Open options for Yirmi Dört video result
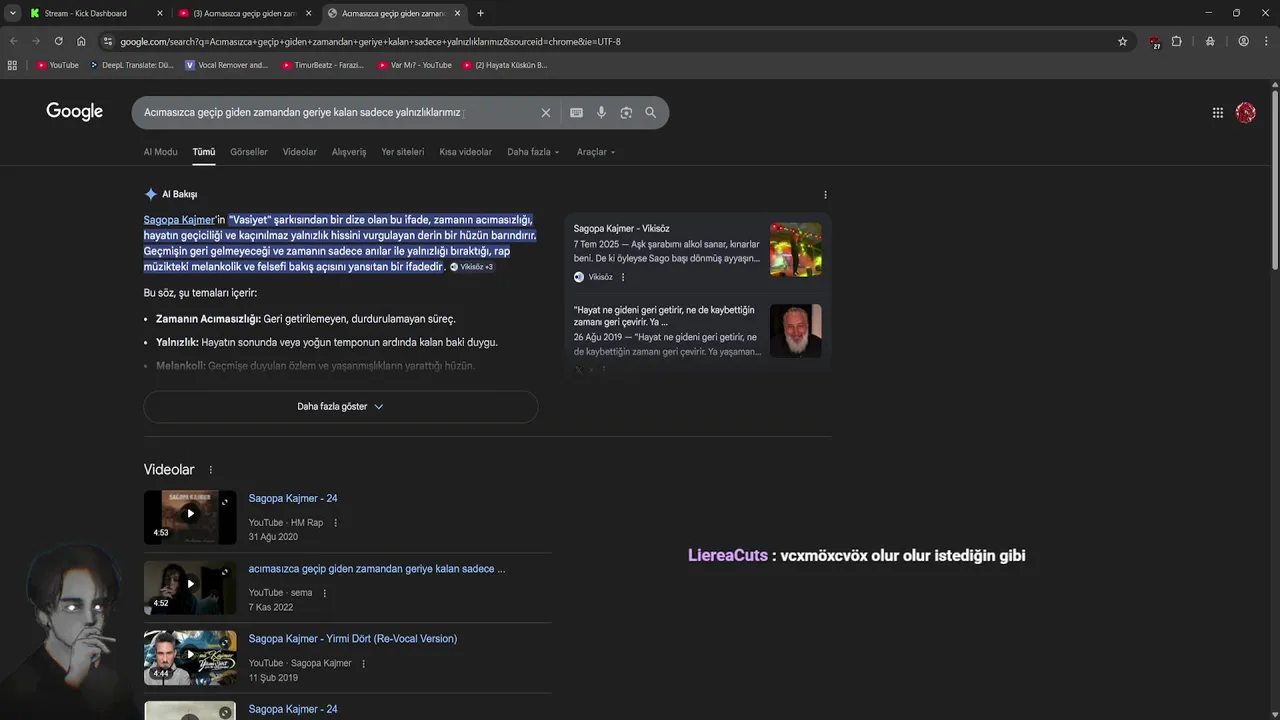 click(x=363, y=664)
